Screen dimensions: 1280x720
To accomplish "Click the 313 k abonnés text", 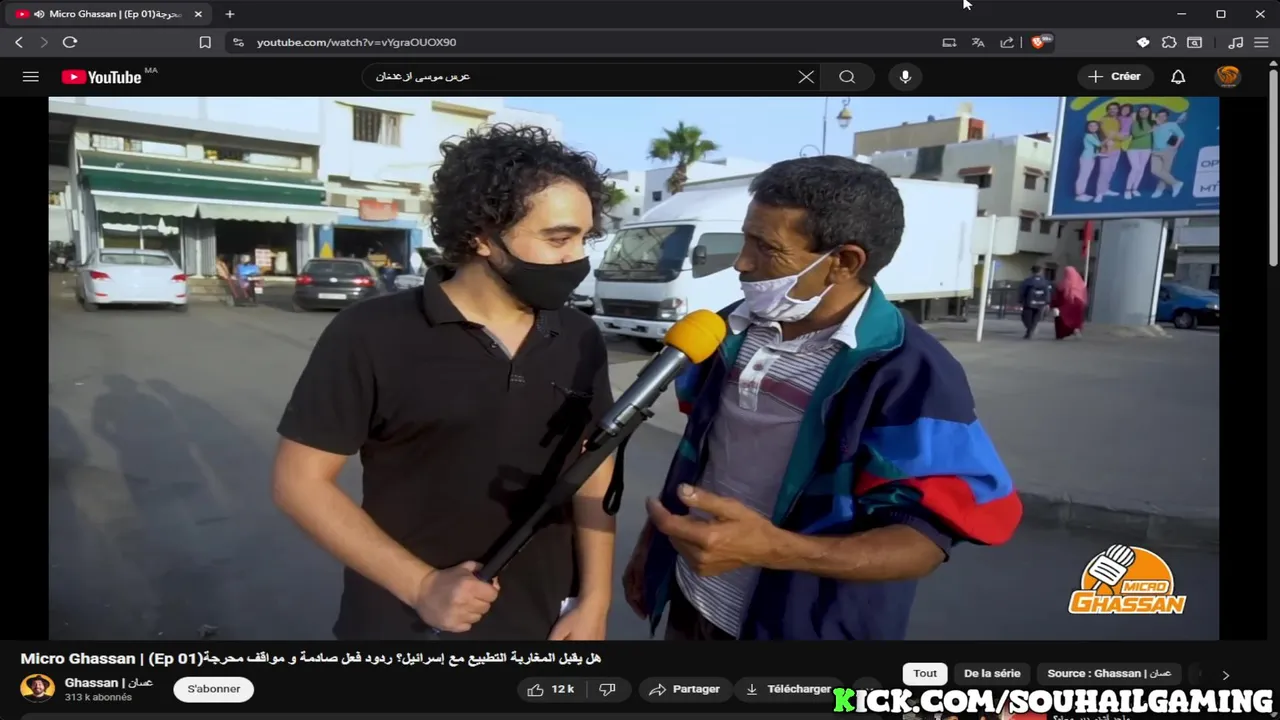I will pyautogui.click(x=98, y=697).
